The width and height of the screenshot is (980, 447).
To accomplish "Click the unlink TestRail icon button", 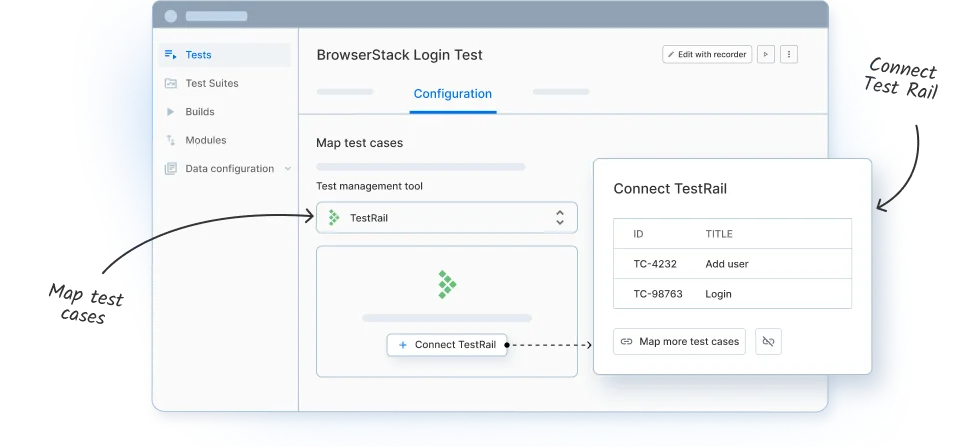I will tap(768, 341).
